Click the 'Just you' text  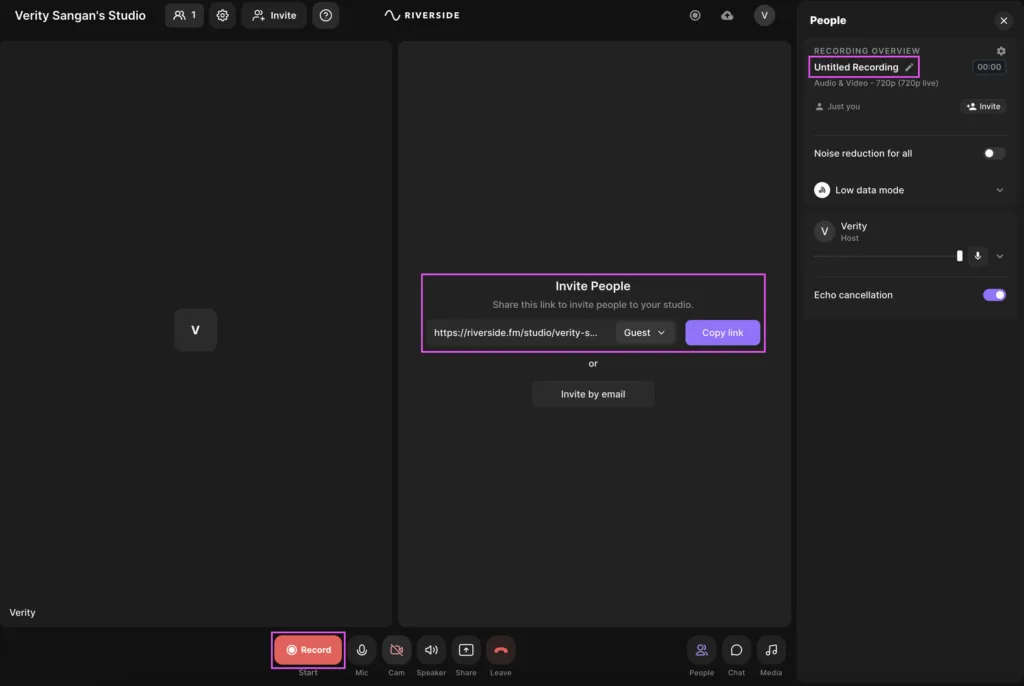tap(843, 106)
